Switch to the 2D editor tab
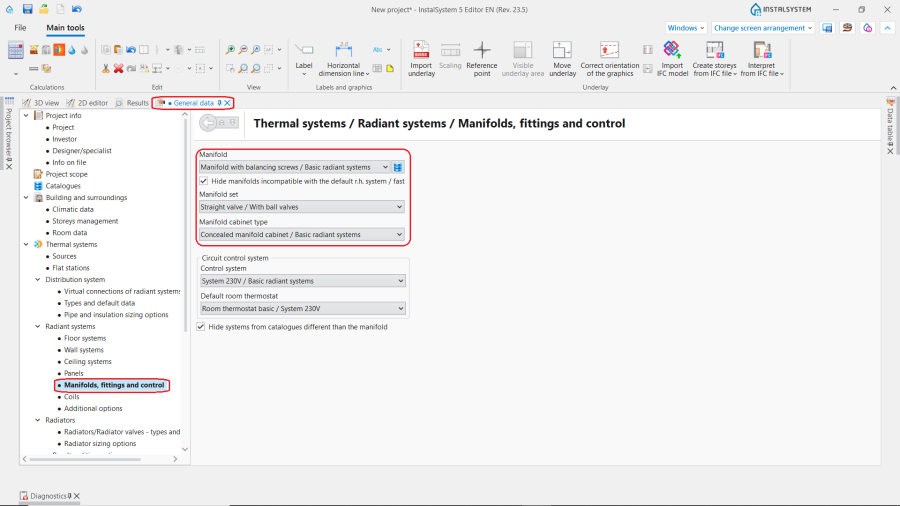 (87, 103)
